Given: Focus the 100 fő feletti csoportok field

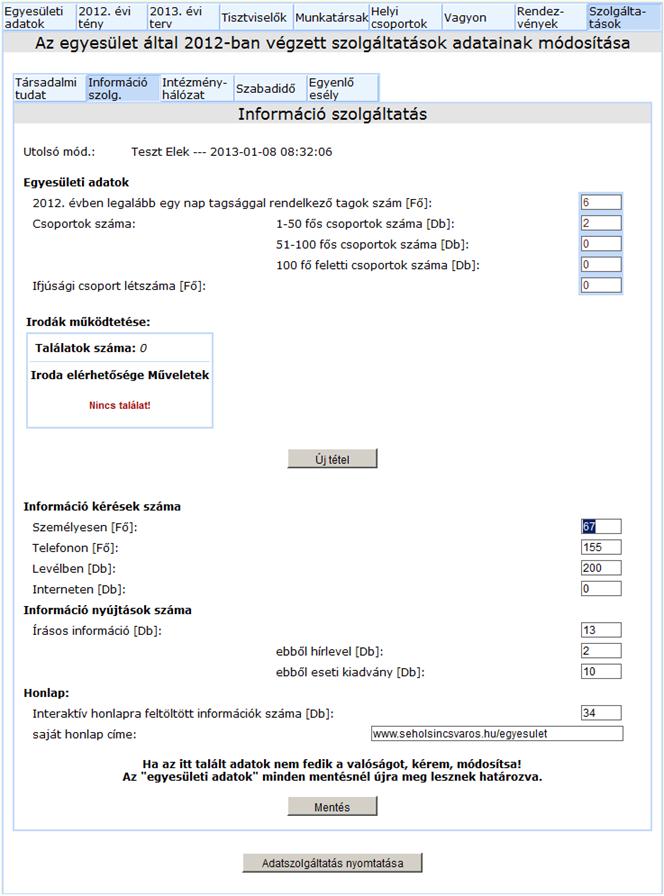Looking at the screenshot, I should pyautogui.click(x=601, y=265).
